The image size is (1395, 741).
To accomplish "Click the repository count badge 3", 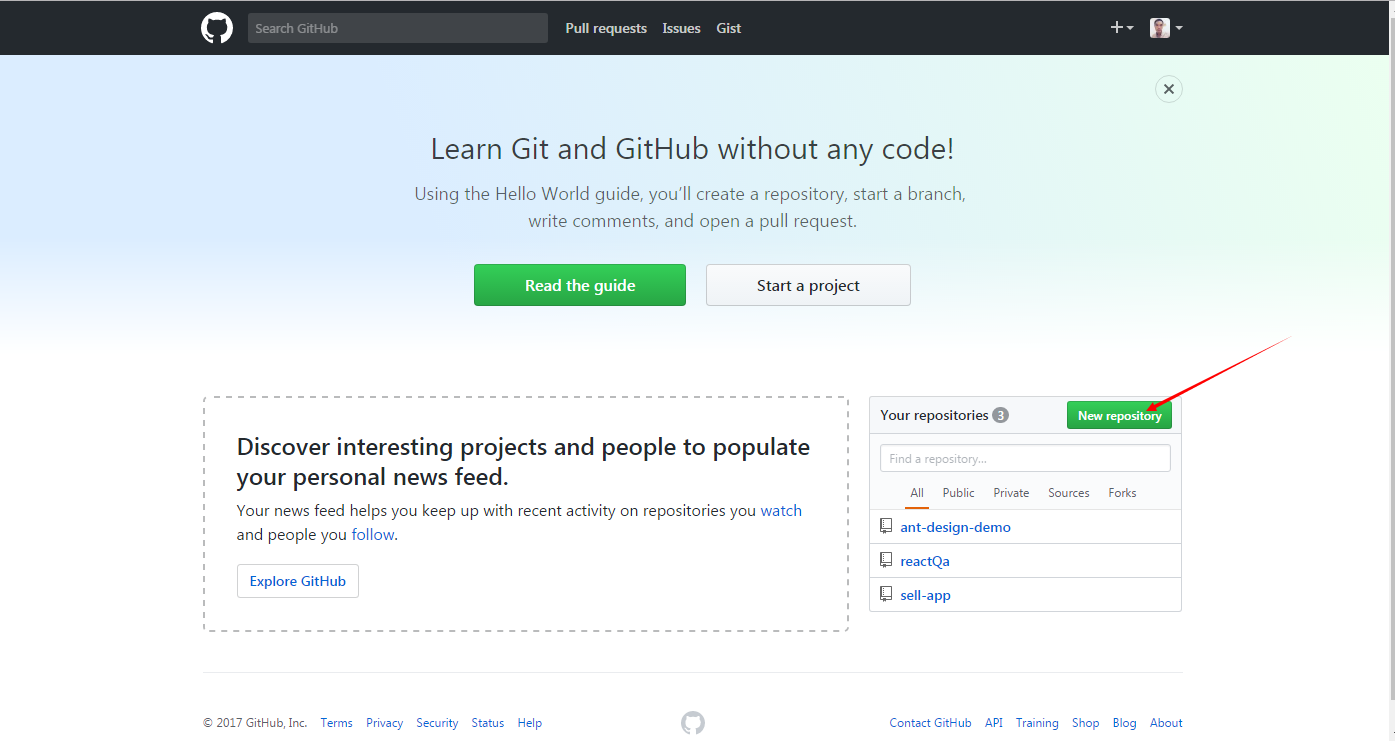I will coord(1000,415).
